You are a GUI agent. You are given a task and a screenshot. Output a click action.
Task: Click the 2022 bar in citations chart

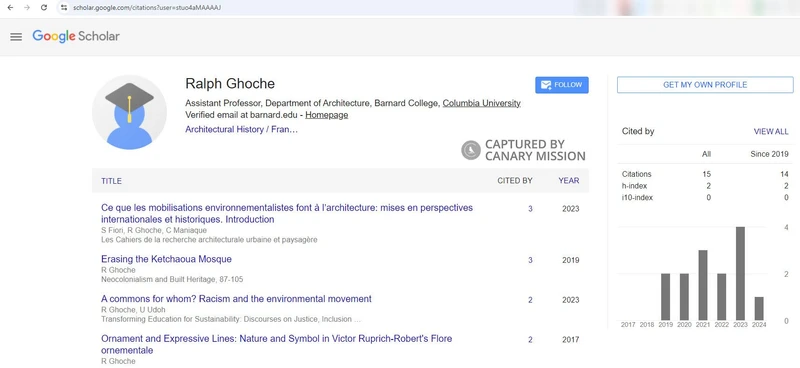click(x=721, y=297)
